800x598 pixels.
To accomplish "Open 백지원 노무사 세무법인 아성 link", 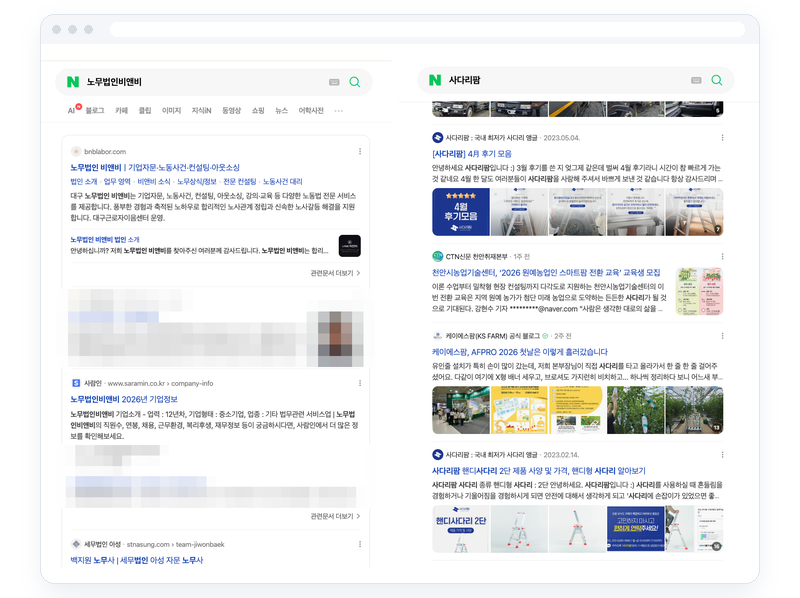I will pyautogui.click(x=137, y=560).
